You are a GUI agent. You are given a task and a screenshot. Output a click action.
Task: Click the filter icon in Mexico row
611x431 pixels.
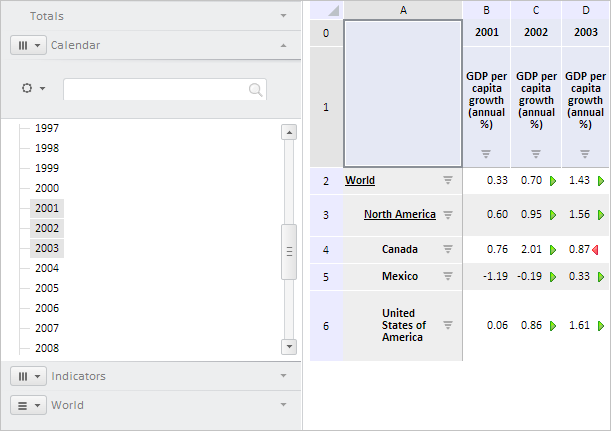point(448,276)
